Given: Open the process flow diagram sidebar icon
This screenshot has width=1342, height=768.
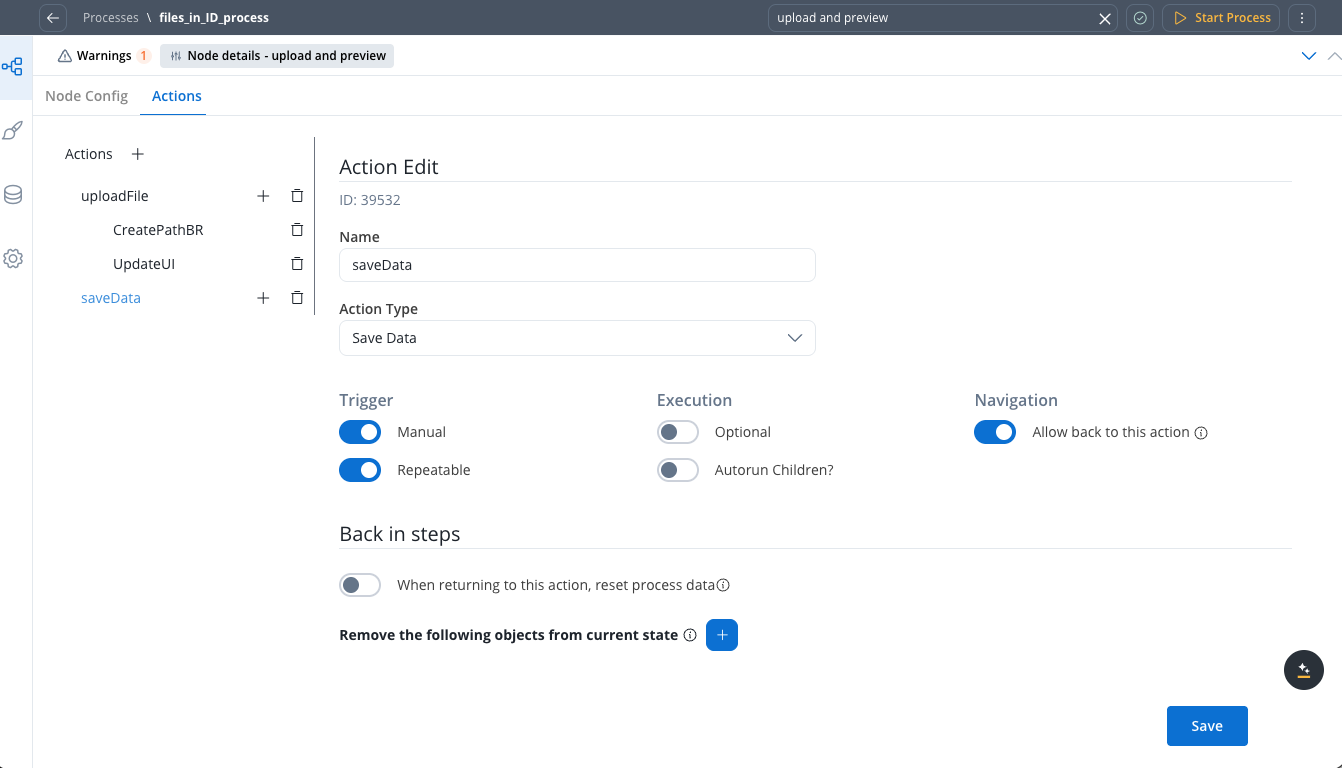Looking at the screenshot, I should (x=13, y=67).
